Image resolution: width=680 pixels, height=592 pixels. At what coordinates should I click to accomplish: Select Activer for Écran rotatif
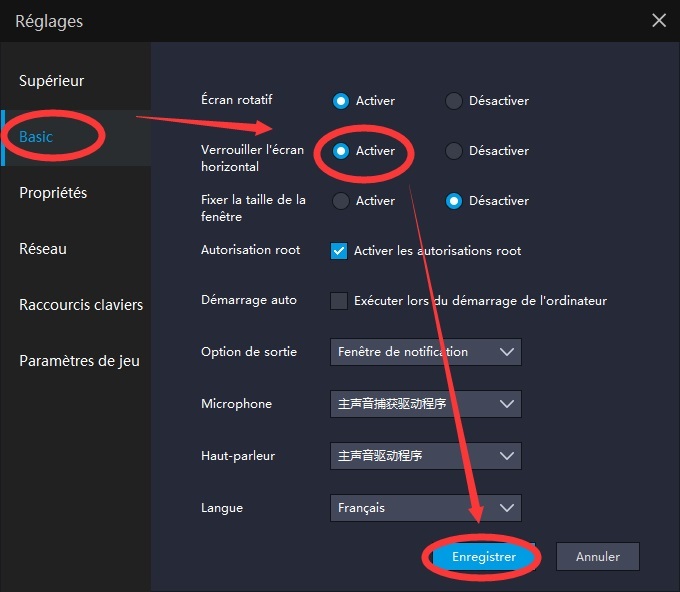tap(341, 101)
